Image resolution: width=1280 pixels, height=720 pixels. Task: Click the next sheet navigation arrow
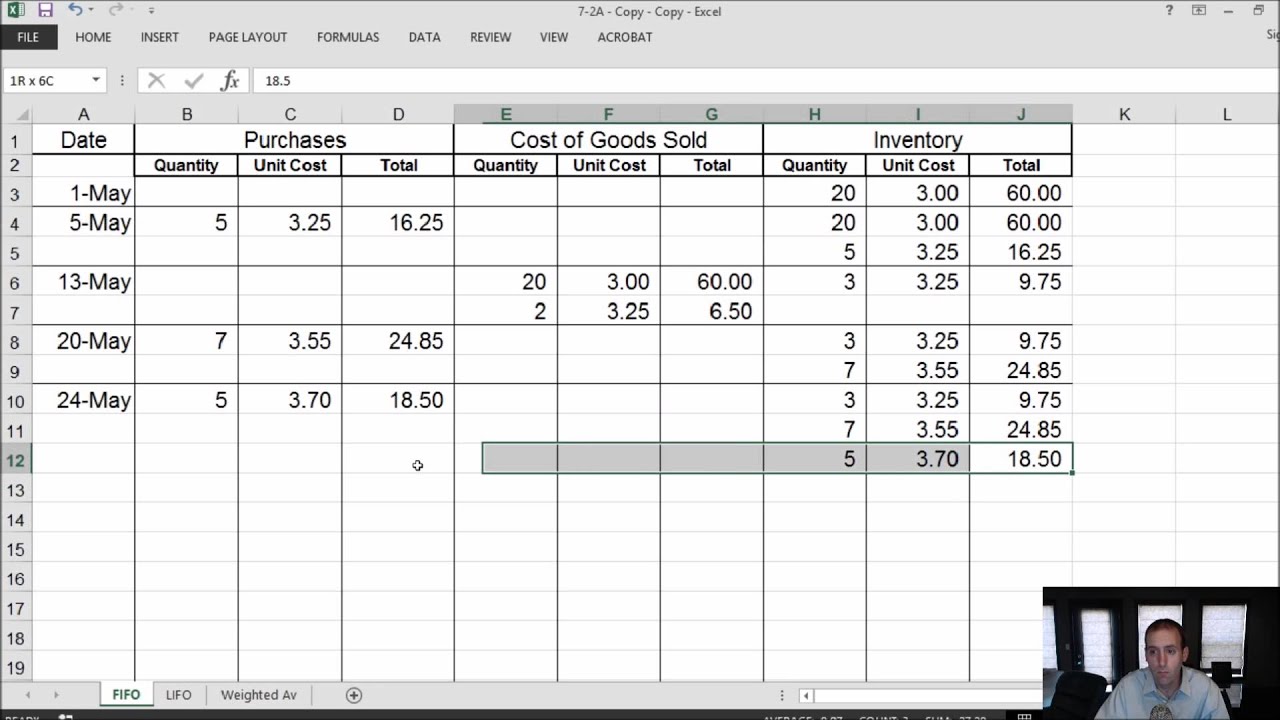pyautogui.click(x=55, y=694)
